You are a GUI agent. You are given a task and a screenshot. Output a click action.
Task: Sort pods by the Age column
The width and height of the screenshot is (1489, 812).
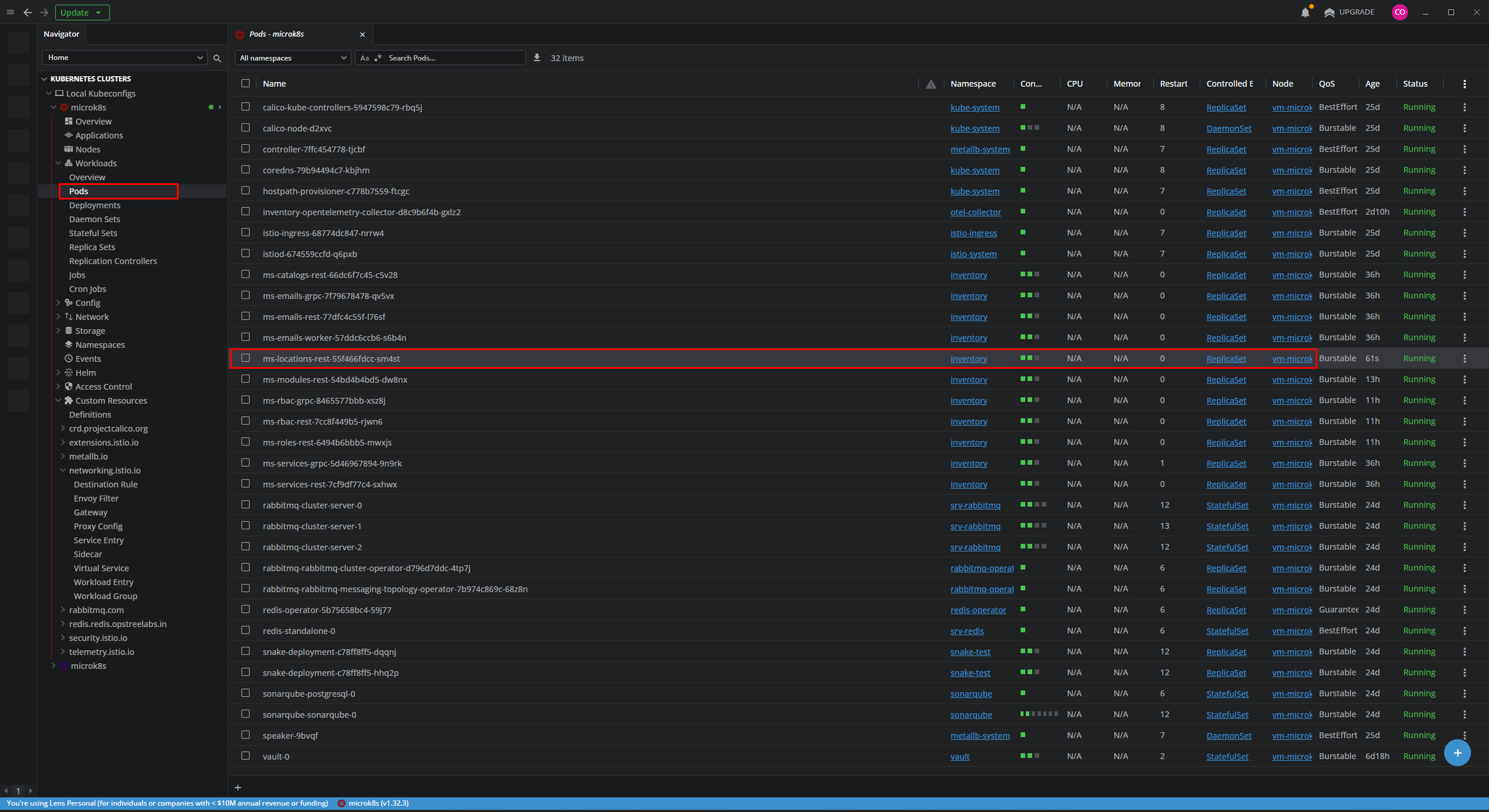click(x=1372, y=84)
